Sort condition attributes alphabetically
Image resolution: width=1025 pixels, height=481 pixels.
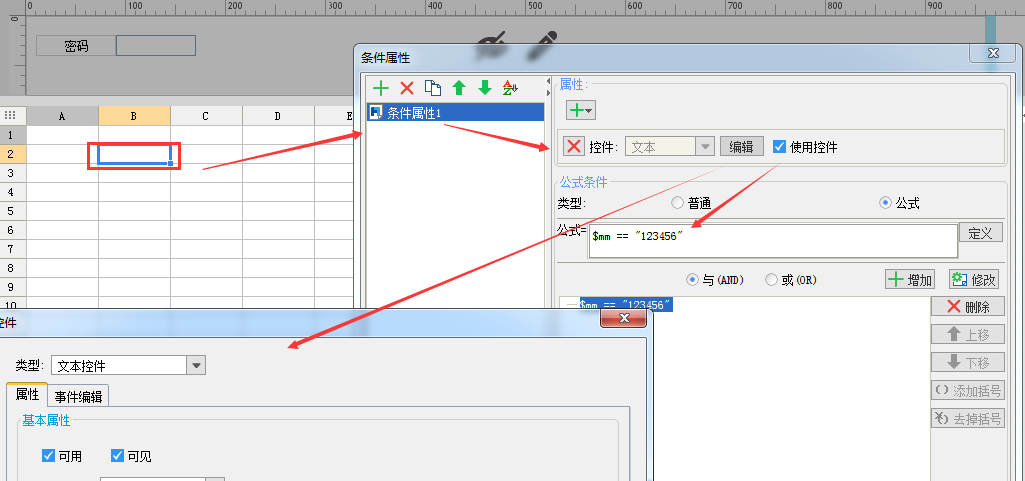(510, 88)
